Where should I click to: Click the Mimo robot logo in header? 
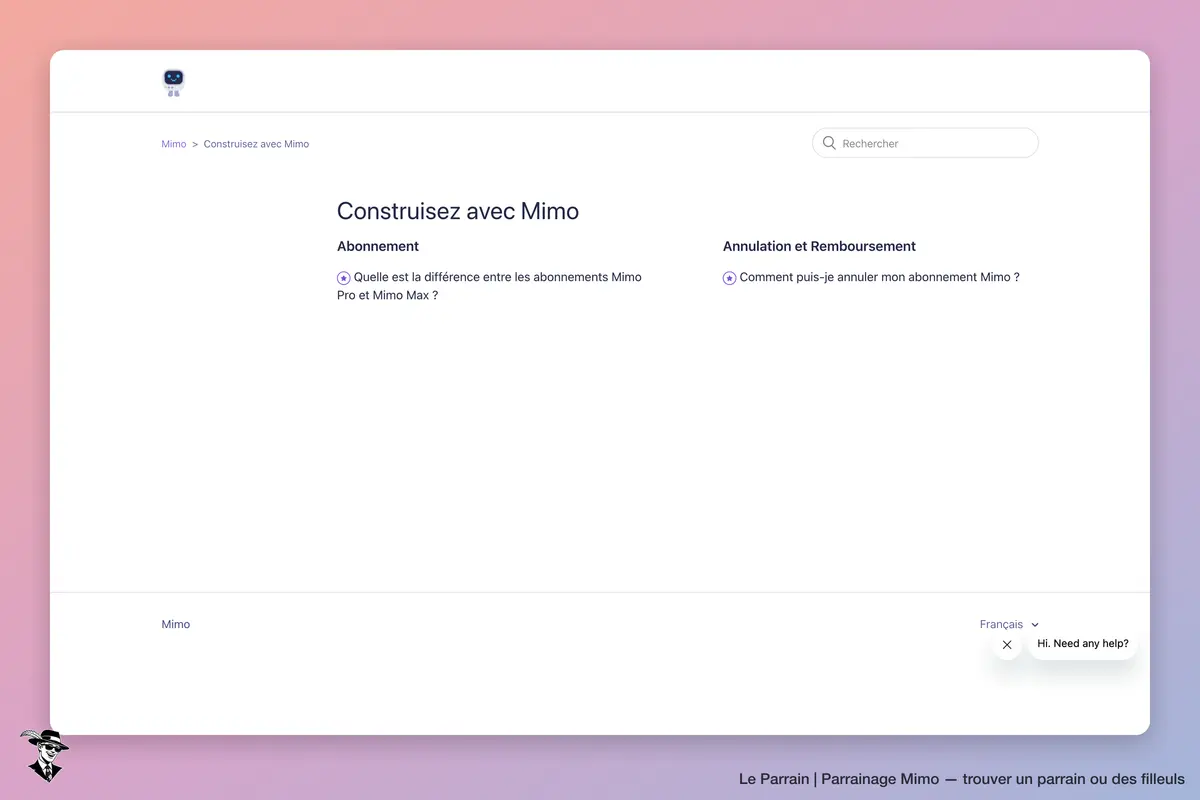pyautogui.click(x=173, y=82)
